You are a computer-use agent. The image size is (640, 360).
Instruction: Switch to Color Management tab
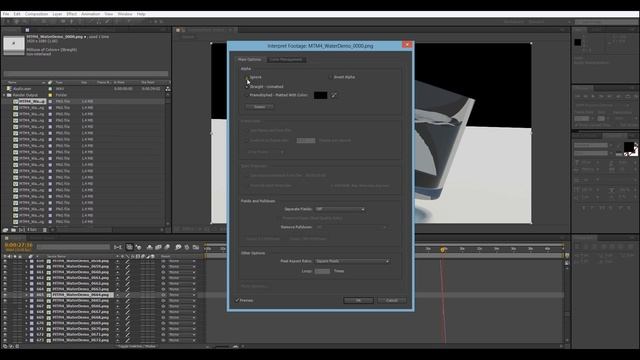coord(286,60)
